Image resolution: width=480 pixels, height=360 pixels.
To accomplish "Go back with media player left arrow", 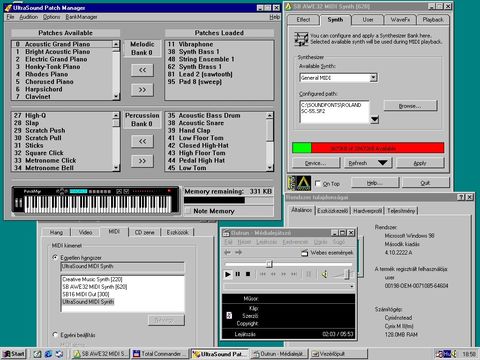I will point(227,252).
